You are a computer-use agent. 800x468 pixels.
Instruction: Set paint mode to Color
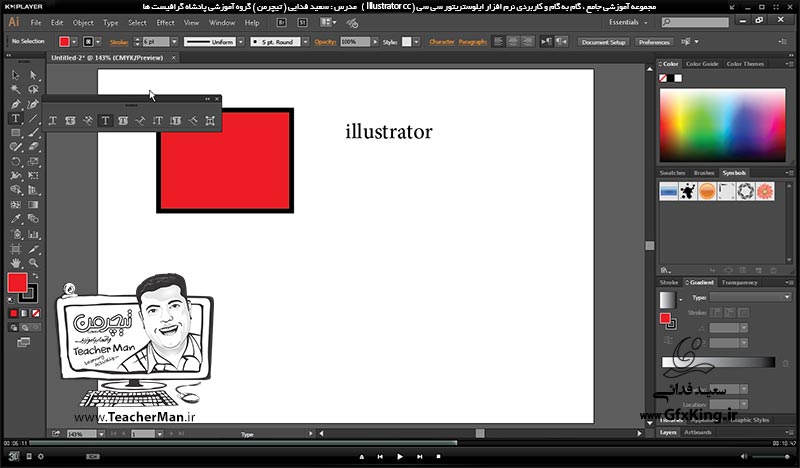pos(14,313)
